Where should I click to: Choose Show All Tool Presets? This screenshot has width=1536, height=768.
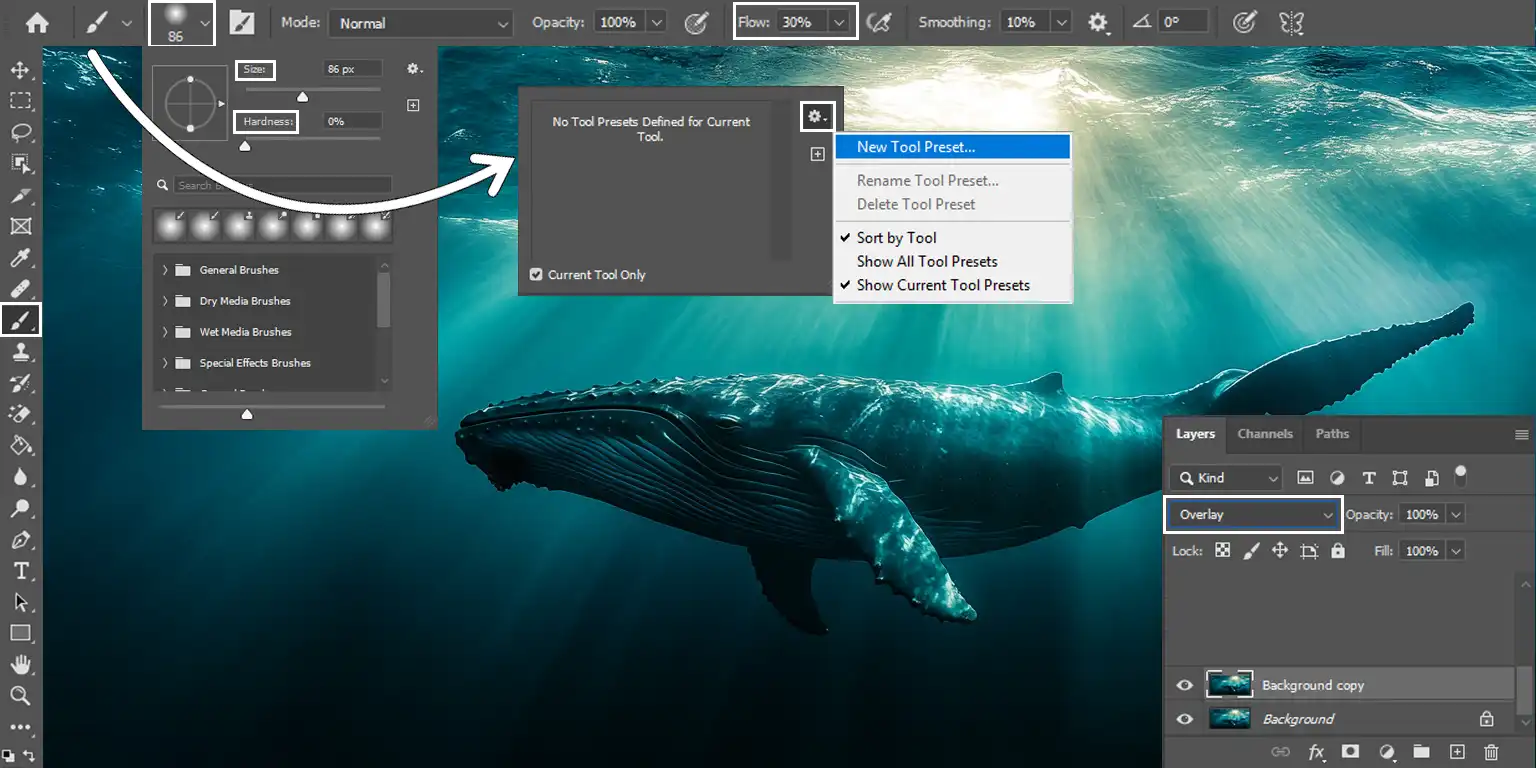[953, 261]
